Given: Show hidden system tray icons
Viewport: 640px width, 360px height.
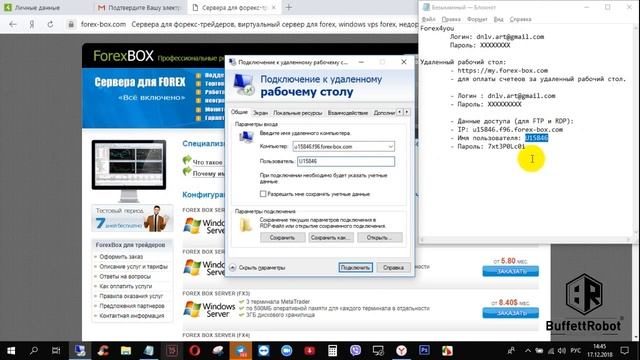Looking at the screenshot, I should (x=528, y=351).
